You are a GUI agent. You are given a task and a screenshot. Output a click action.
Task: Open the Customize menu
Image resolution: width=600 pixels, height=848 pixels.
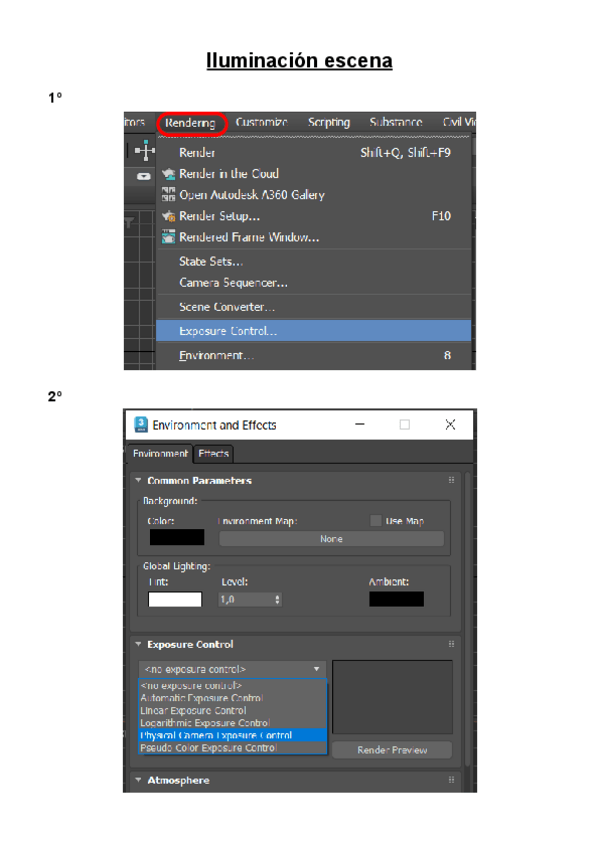click(261, 122)
